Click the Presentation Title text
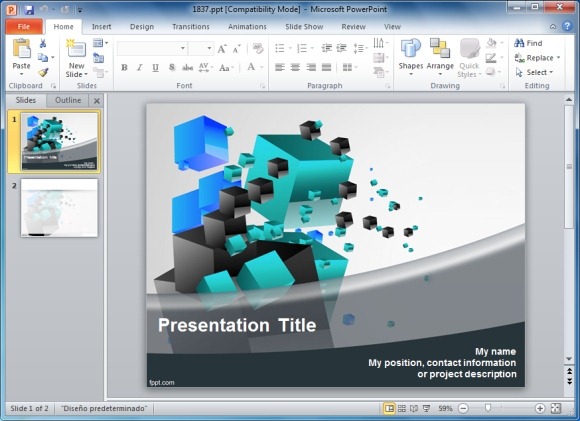This screenshot has height=421, width=580. point(237,325)
